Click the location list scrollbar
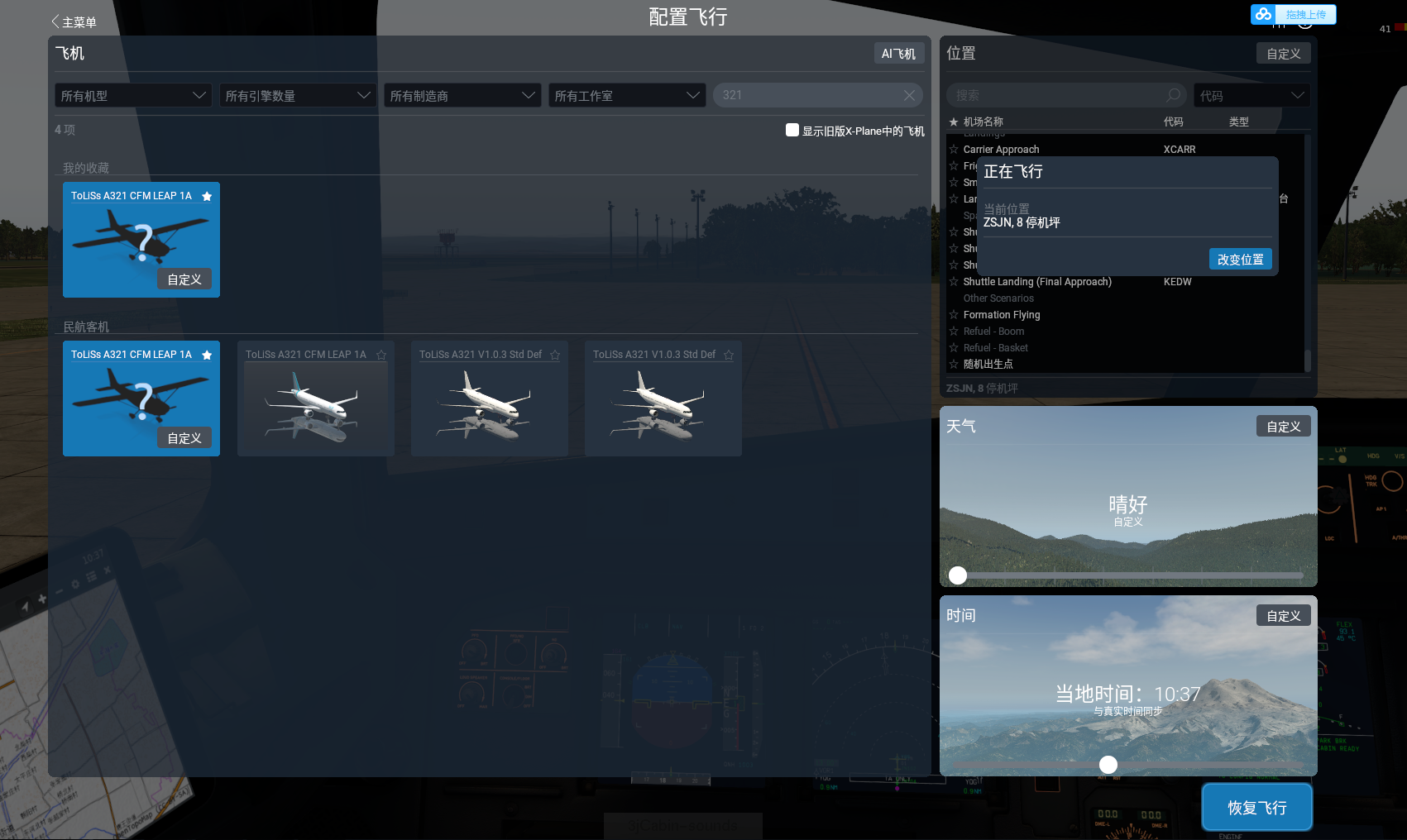Screen dimensions: 1407x840 (x=1308, y=360)
